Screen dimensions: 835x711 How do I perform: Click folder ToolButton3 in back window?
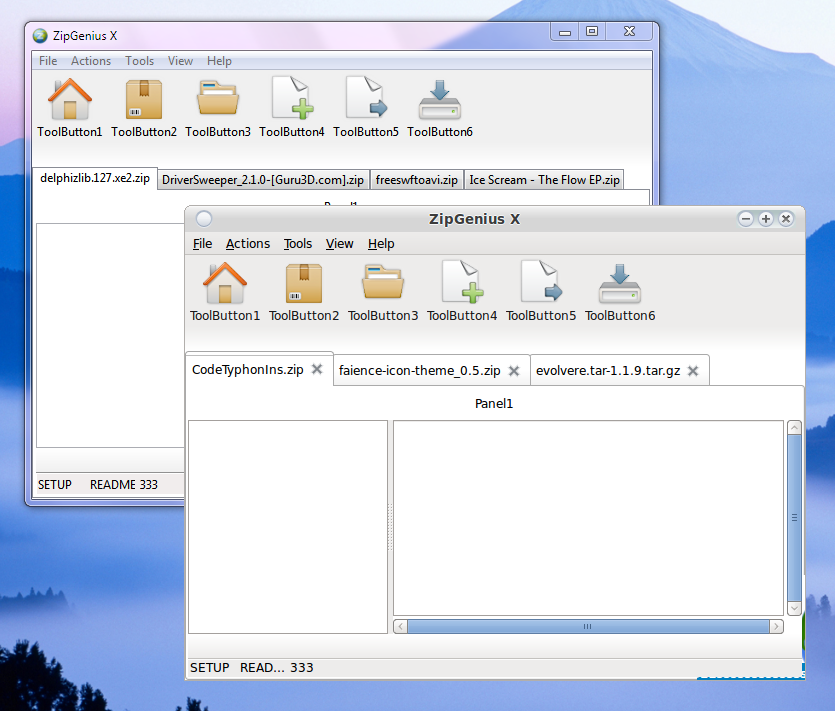pyautogui.click(x=218, y=107)
